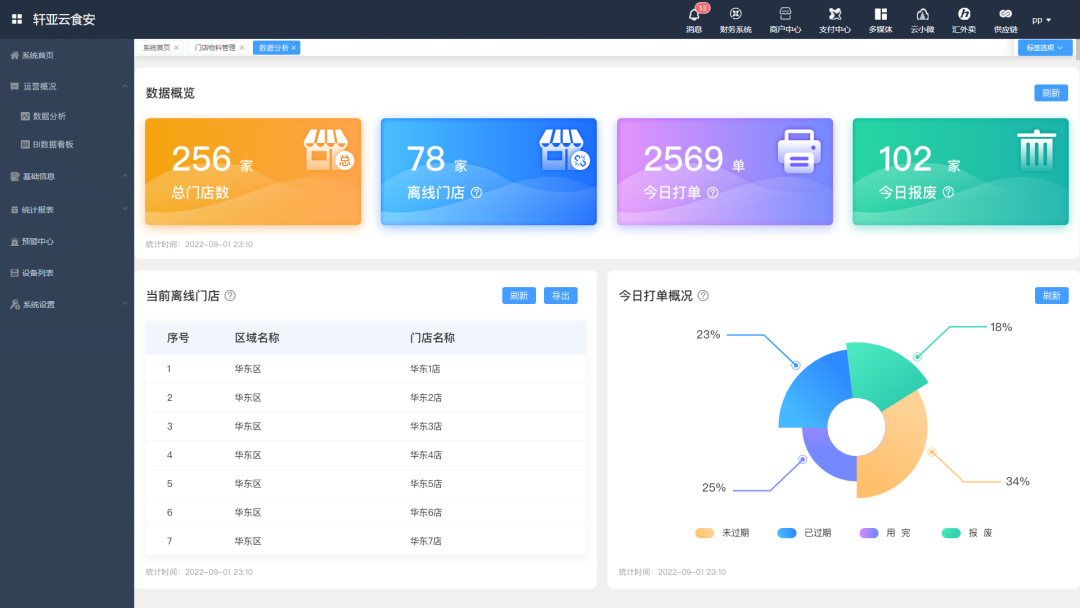The width and height of the screenshot is (1080, 608).
Task: Refresh the 数据概览 section
Action: pos(1050,93)
